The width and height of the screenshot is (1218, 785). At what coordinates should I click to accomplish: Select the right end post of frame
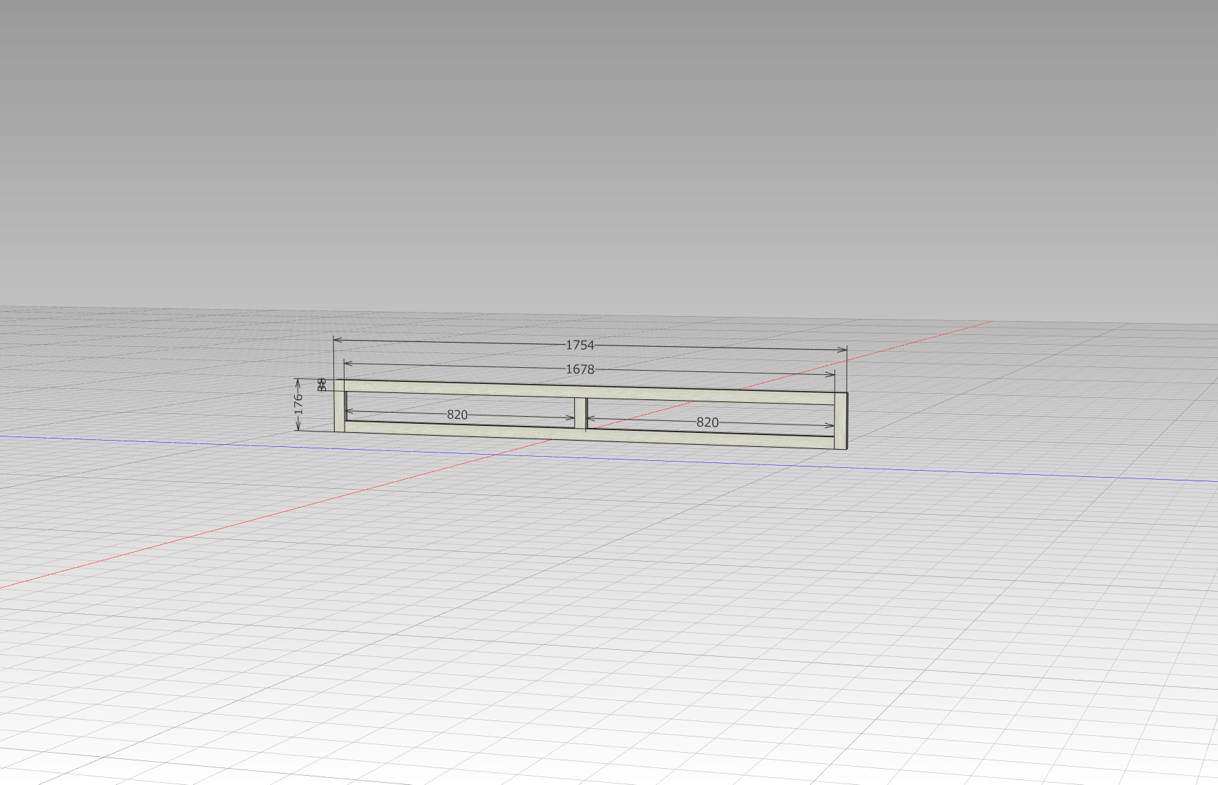point(841,421)
